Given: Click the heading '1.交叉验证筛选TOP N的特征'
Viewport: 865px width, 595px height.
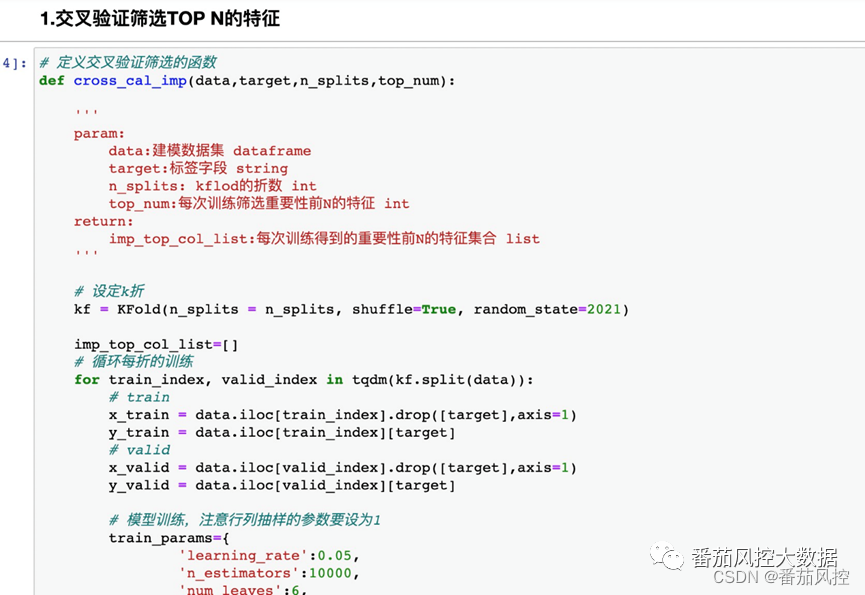Looking at the screenshot, I should tap(159, 19).
